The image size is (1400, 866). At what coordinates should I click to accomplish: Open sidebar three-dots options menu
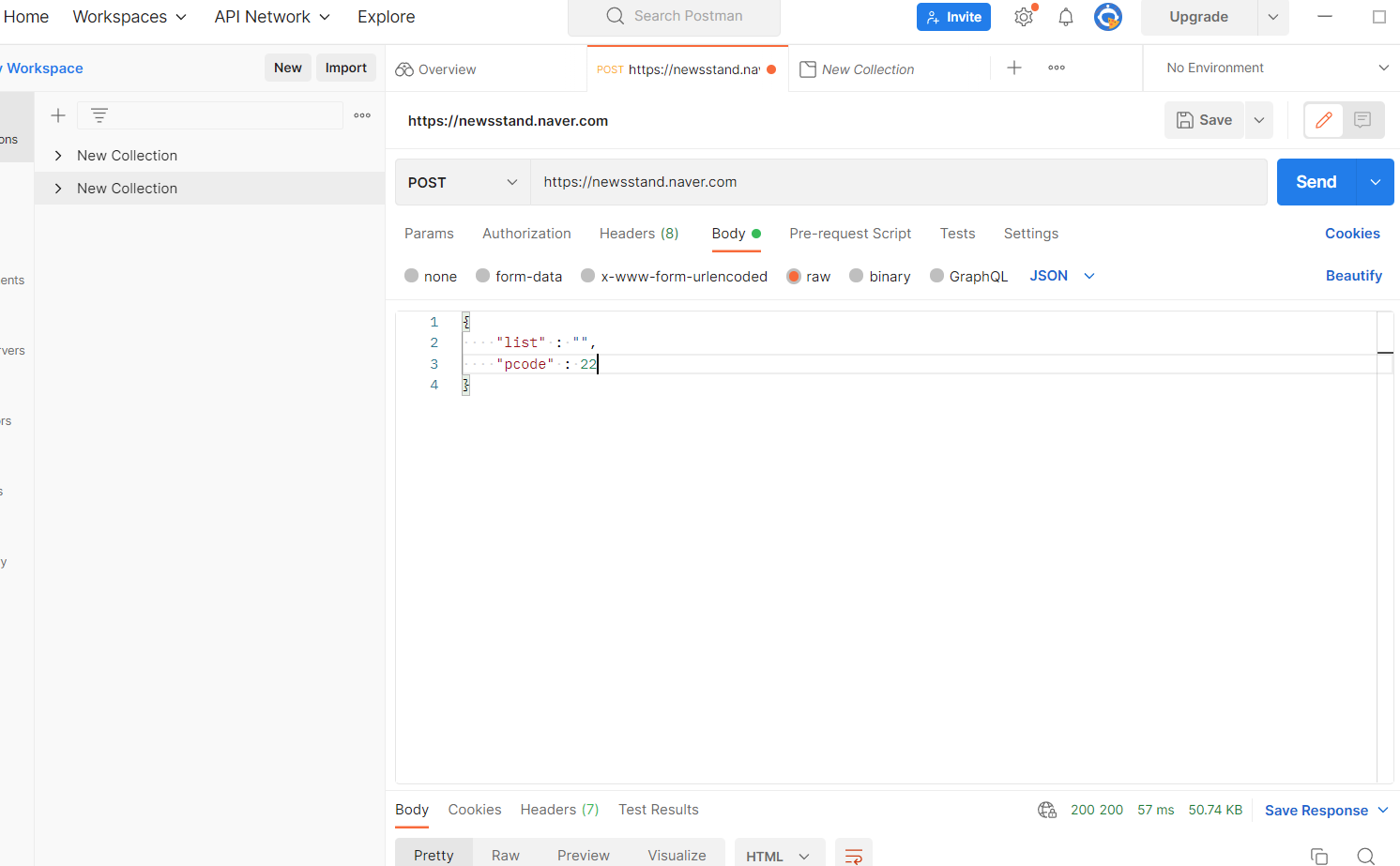(x=362, y=115)
